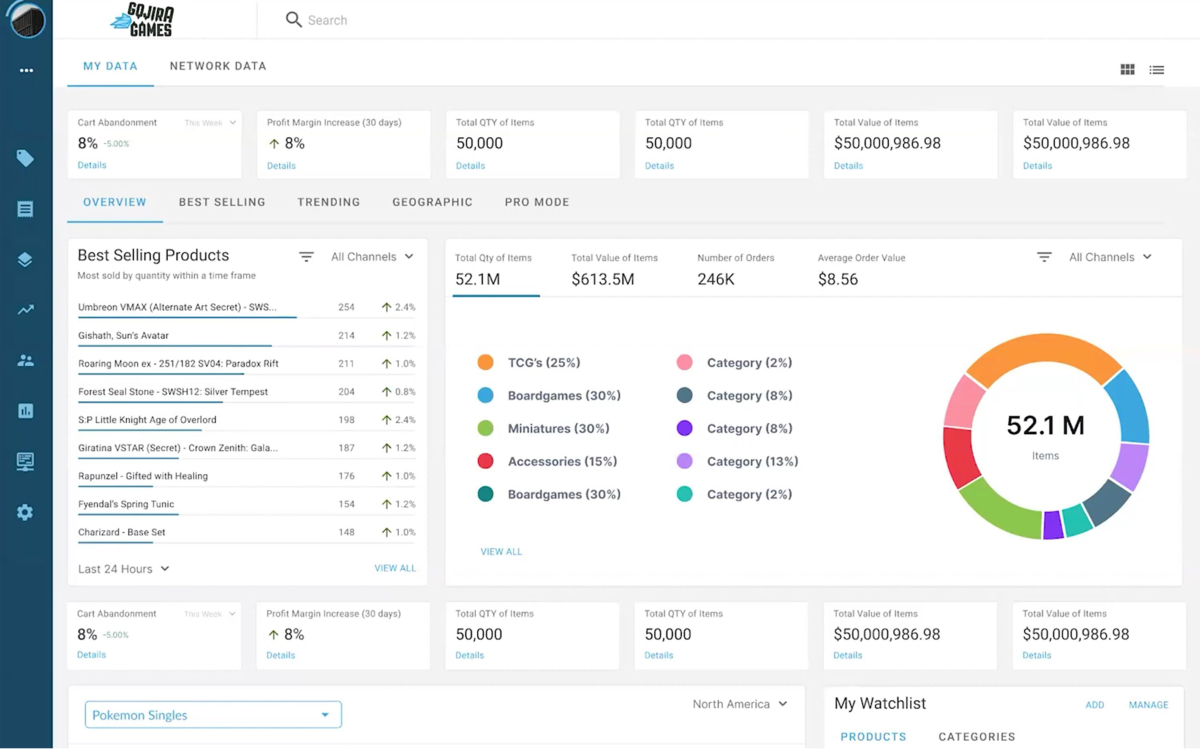This screenshot has height=750, width=1200.
Task: Click the light purple Category (13%) swatch
Action: click(x=684, y=461)
